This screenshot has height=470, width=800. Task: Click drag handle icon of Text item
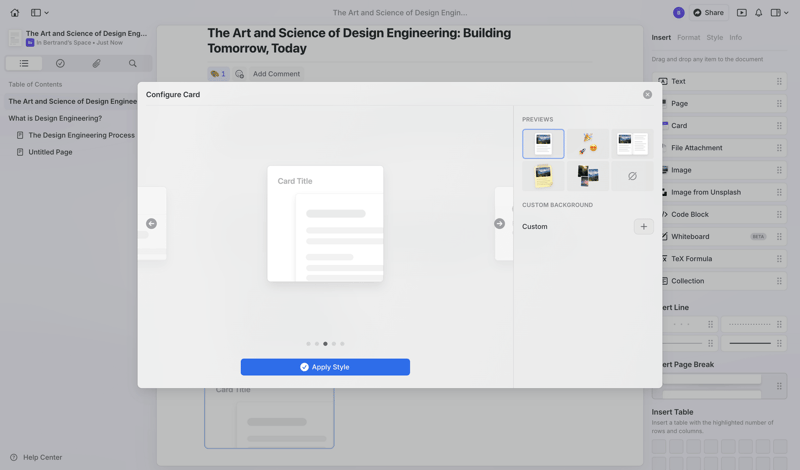[x=779, y=81]
